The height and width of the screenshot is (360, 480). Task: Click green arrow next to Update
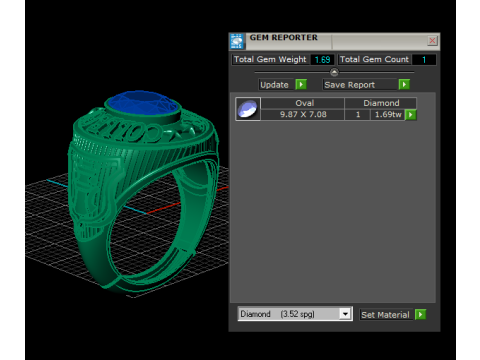(301, 85)
